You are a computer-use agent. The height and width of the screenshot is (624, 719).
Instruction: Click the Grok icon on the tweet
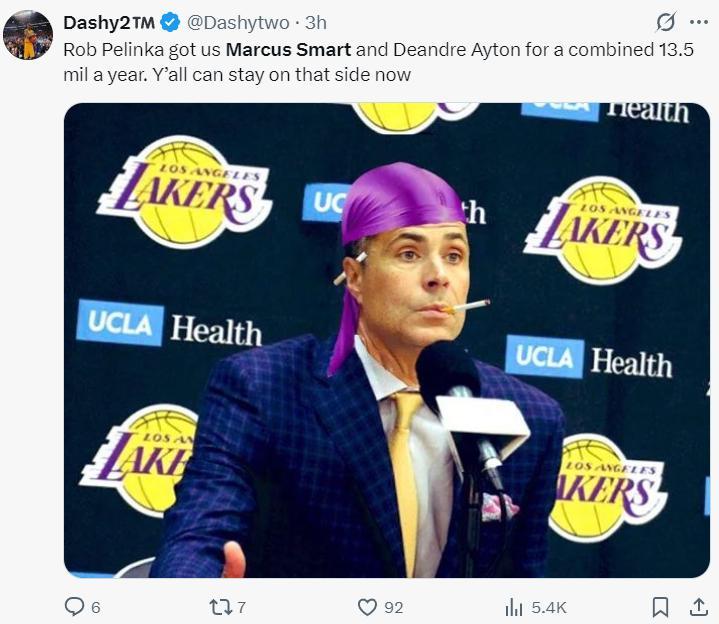coord(664,22)
